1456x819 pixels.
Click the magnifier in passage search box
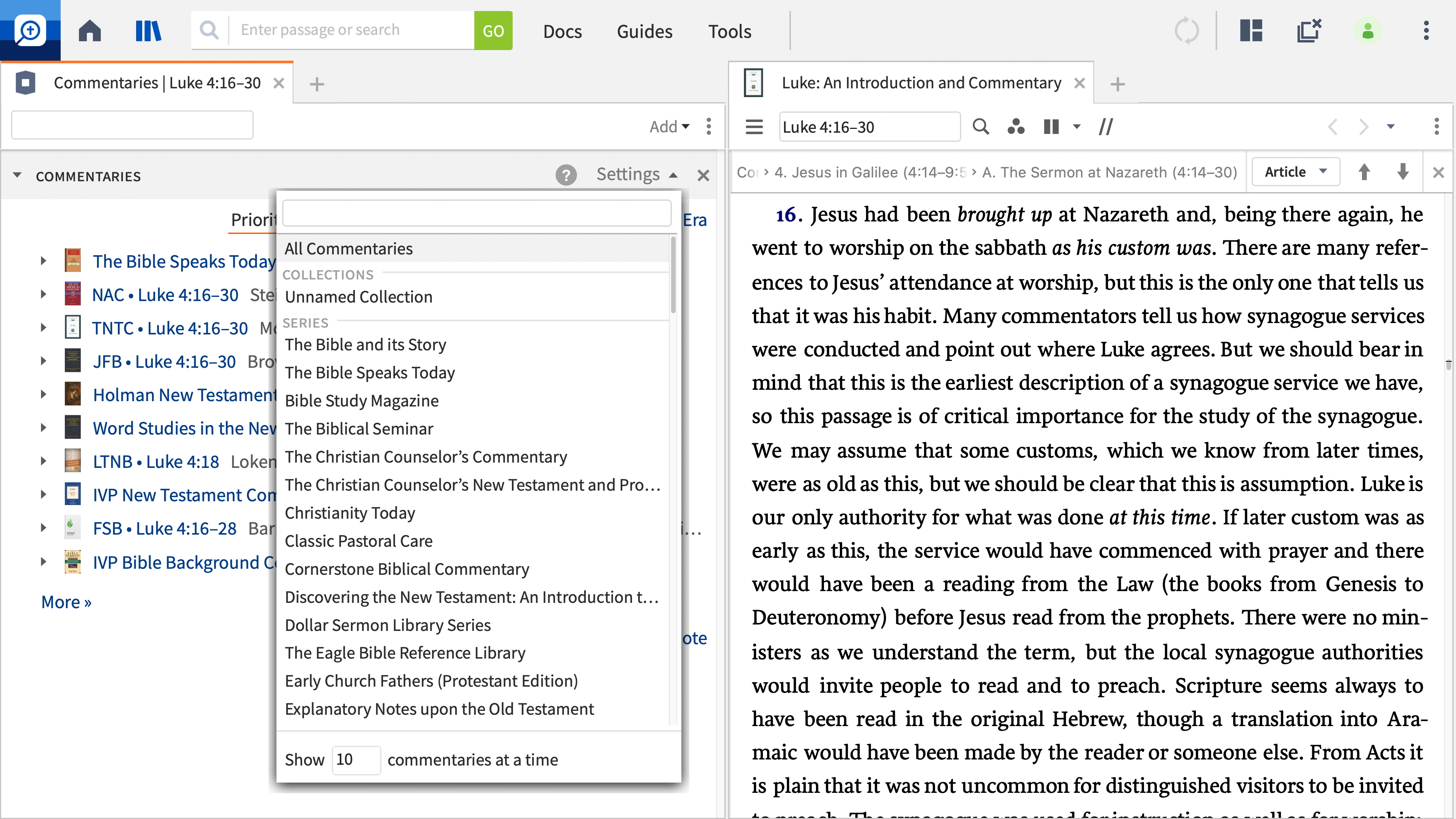click(x=209, y=30)
